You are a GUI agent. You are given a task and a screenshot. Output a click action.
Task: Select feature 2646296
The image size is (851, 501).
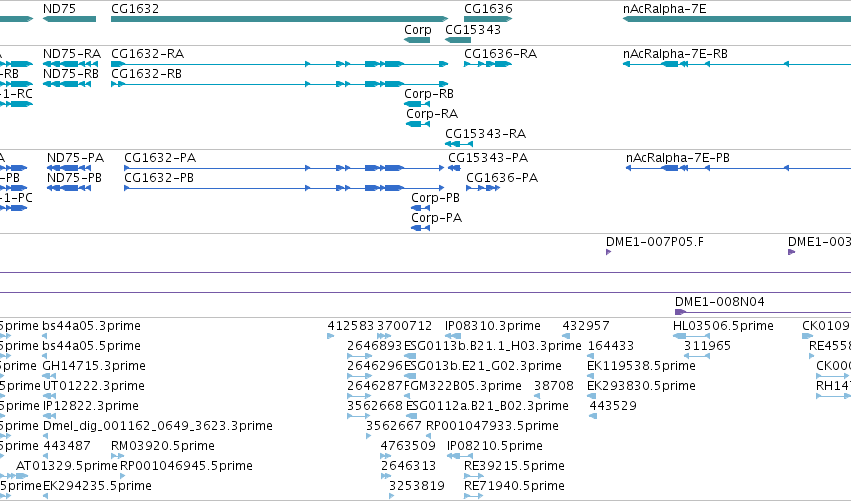click(359, 376)
